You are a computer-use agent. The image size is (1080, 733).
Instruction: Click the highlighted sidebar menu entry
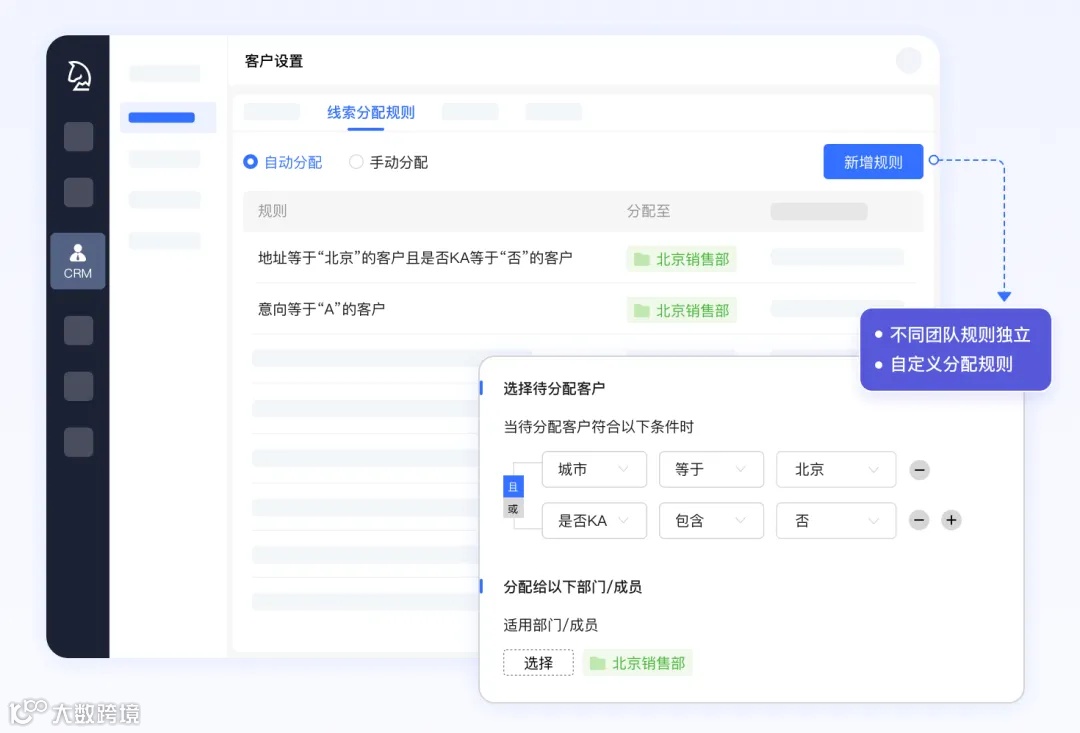pos(168,117)
